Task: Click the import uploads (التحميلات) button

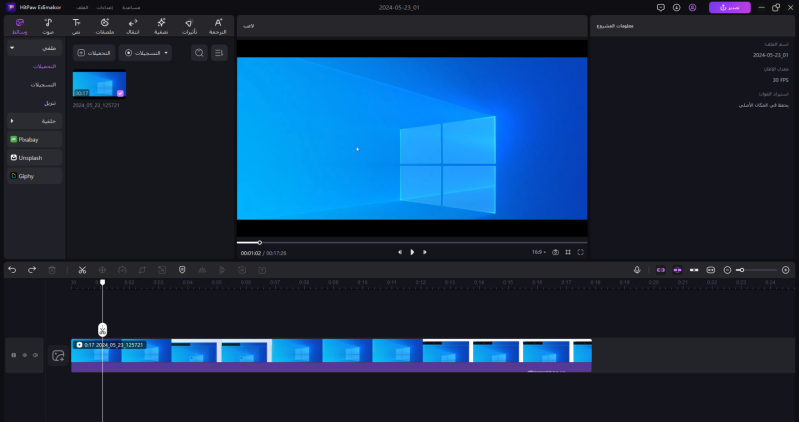Action: point(94,53)
